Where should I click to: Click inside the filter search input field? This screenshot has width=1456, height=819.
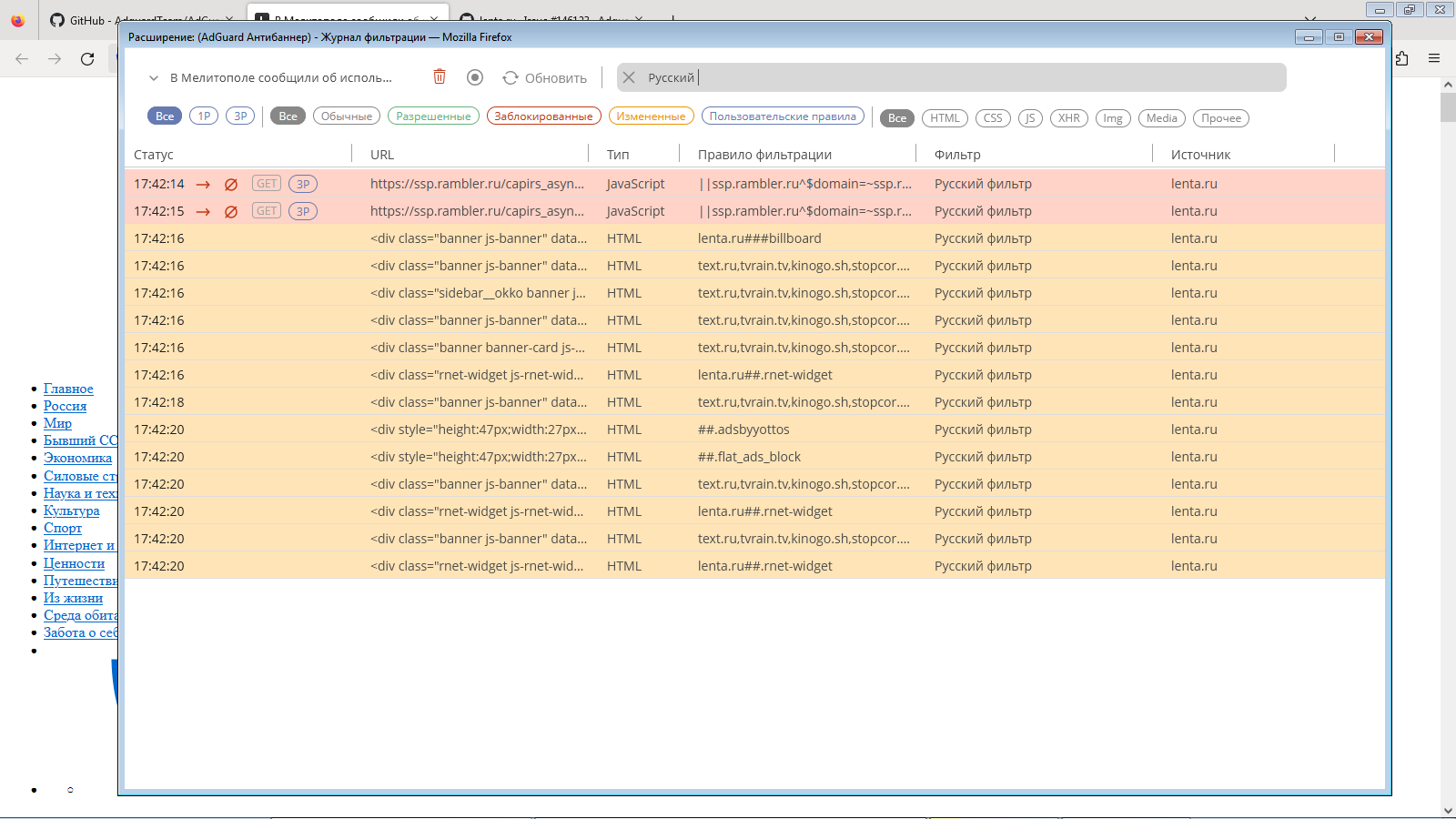pos(910,77)
